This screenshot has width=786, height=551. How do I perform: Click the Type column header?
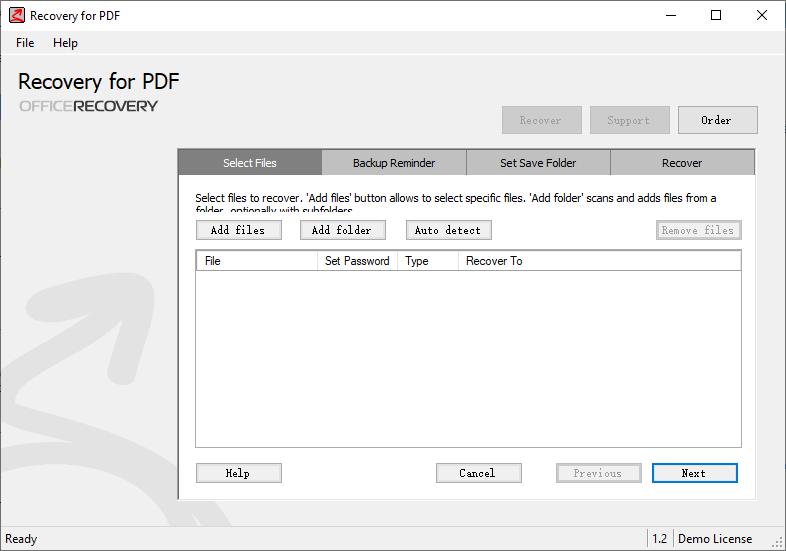(428, 261)
